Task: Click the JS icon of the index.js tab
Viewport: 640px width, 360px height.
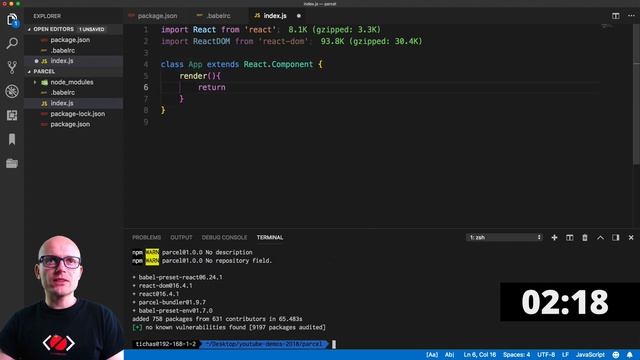Action: pos(257,16)
